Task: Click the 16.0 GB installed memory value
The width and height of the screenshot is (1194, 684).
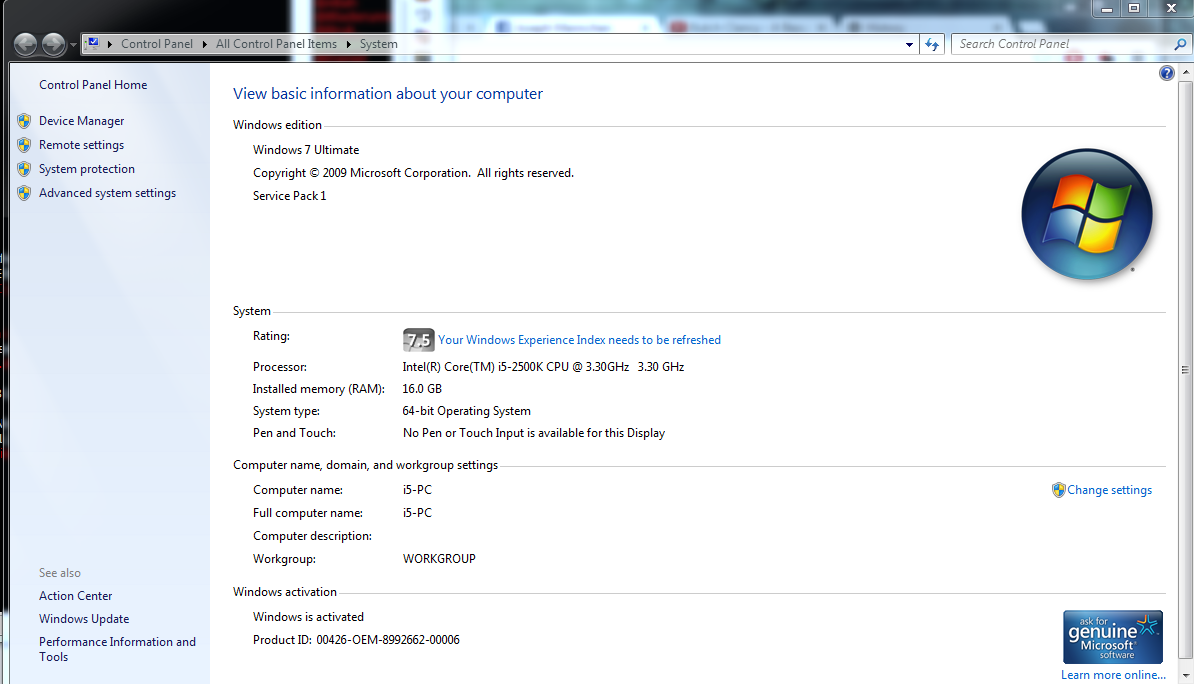Action: click(x=422, y=388)
